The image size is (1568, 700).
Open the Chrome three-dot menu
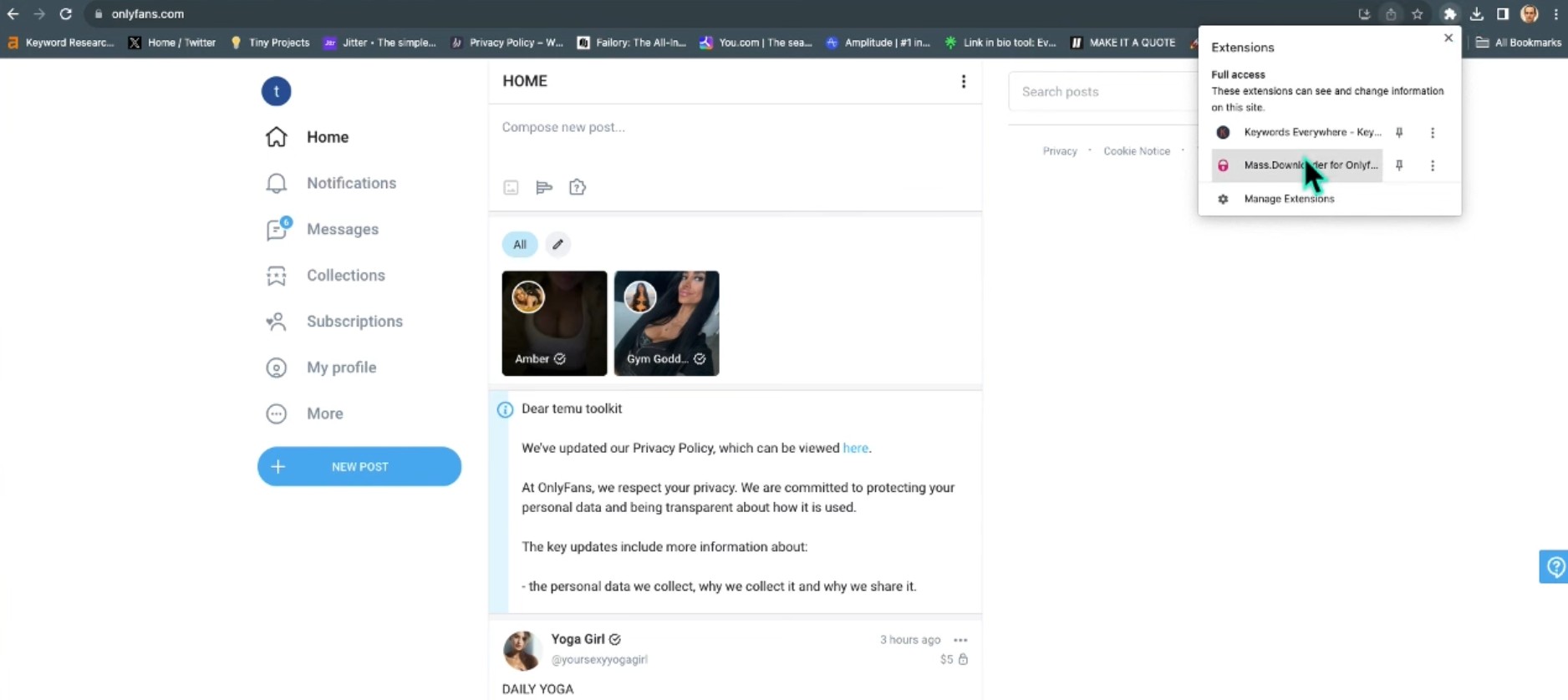click(x=1555, y=14)
